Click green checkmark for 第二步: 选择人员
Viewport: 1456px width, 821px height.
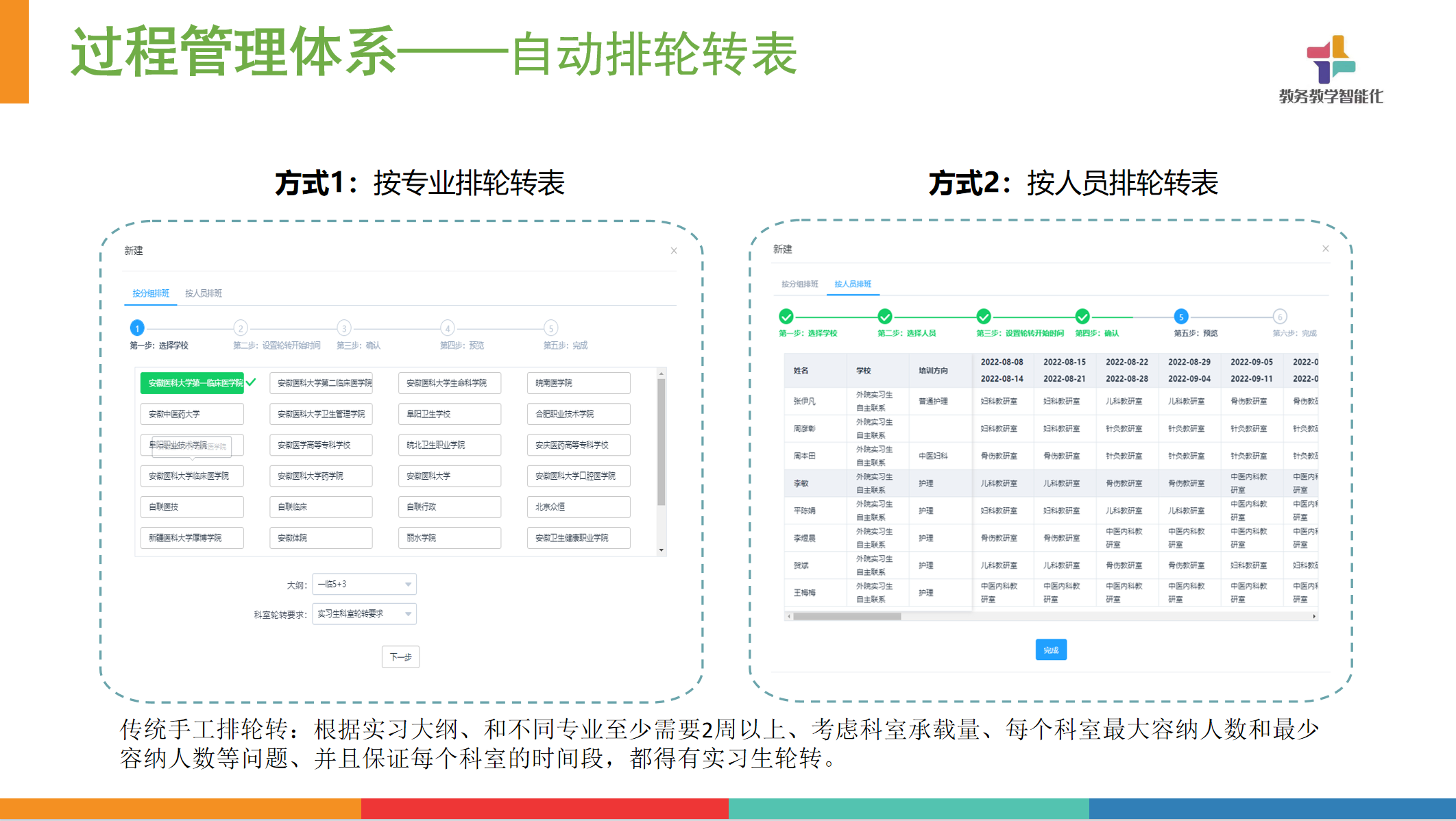[885, 317]
